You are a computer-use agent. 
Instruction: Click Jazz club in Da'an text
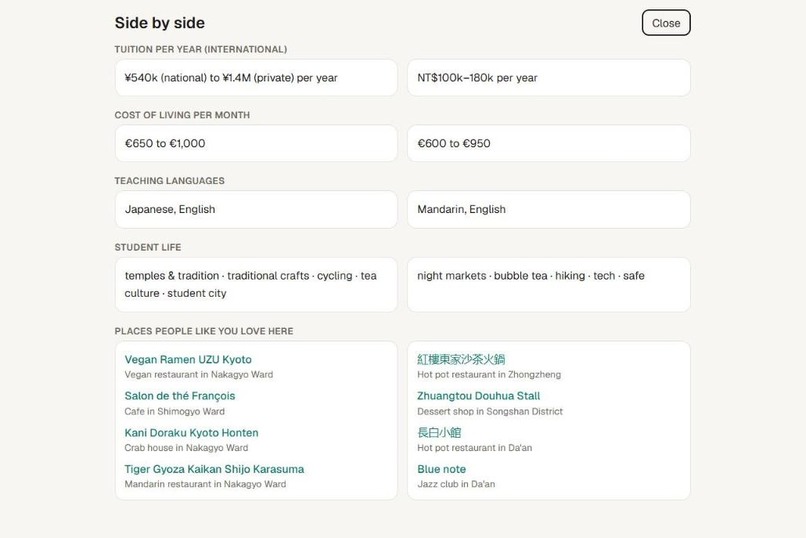coord(456,484)
